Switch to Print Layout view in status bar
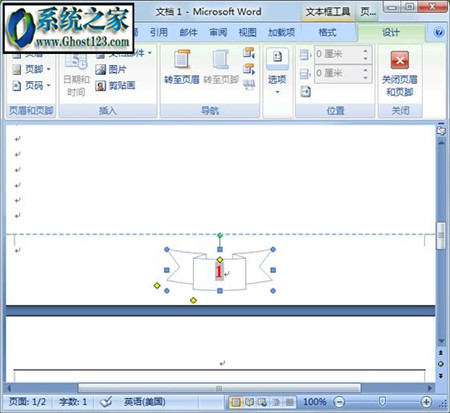 pyautogui.click(x=236, y=402)
